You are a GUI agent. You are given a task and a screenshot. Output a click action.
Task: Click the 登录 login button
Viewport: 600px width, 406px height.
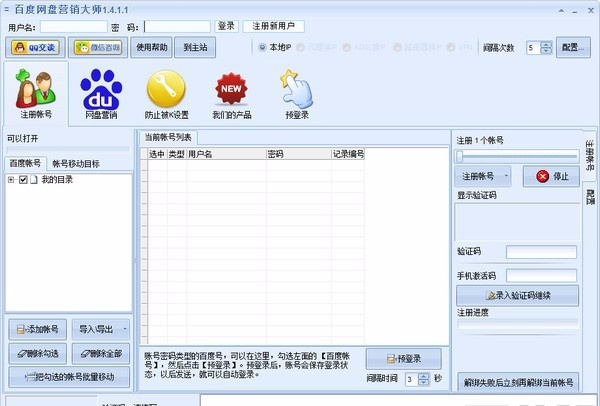[x=226, y=26]
